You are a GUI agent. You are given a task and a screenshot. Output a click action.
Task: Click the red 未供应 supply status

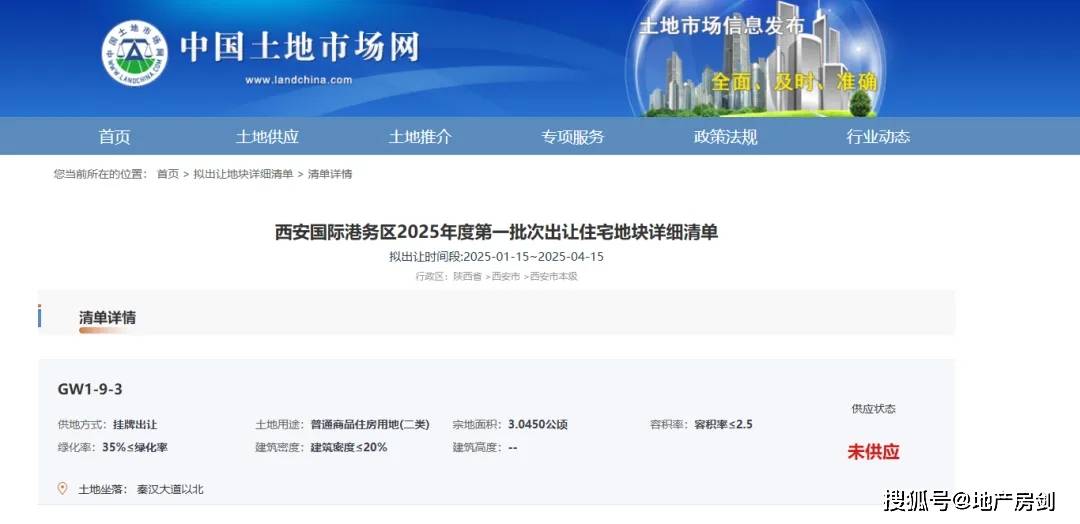click(873, 452)
